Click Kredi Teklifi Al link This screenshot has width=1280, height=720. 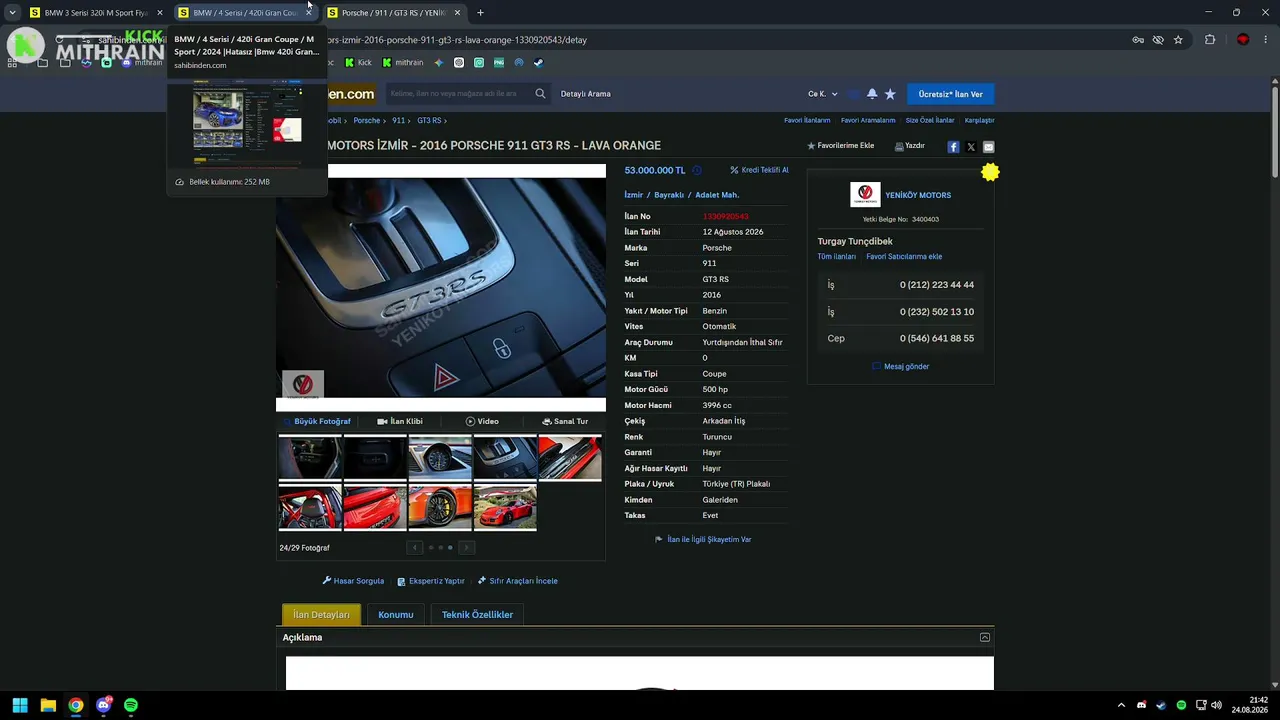[x=759, y=170]
